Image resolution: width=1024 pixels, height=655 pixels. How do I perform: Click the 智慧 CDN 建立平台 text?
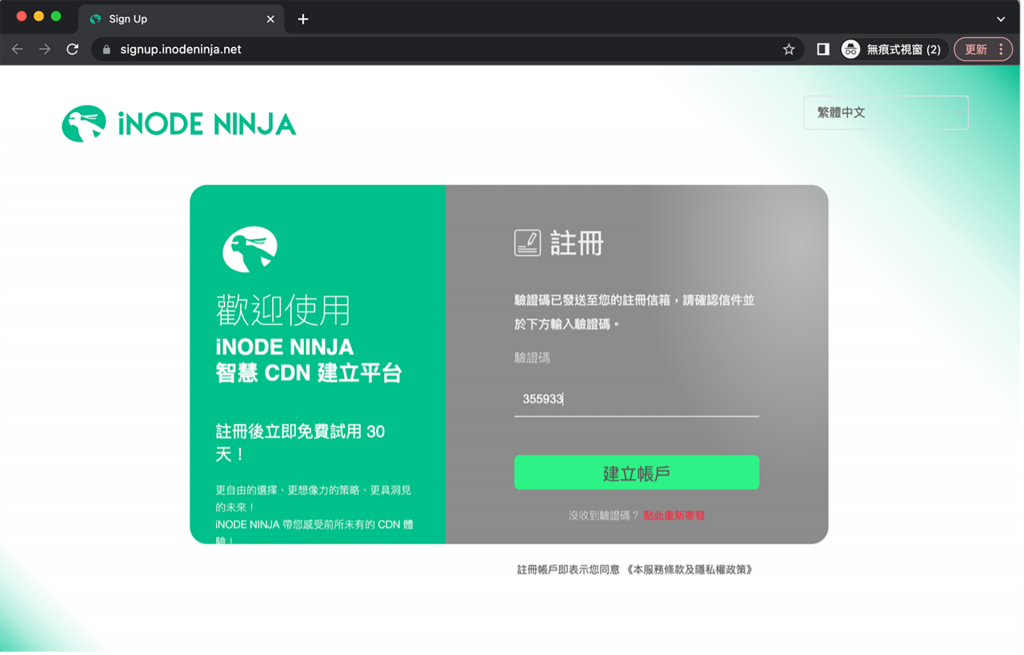coord(308,374)
